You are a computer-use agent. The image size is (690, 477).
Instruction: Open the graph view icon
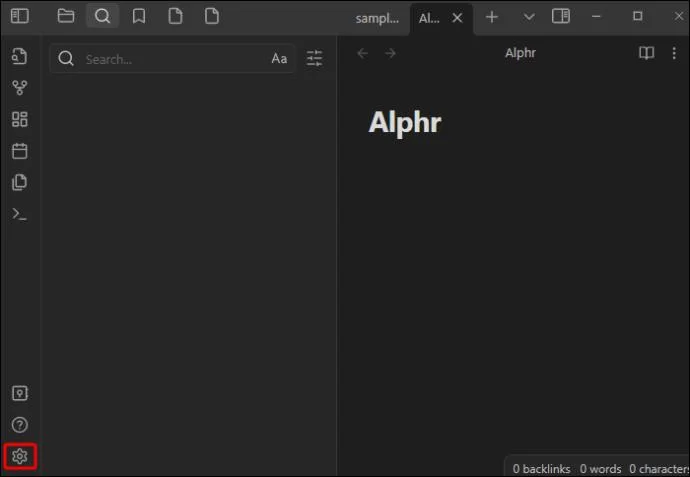tap(20, 88)
